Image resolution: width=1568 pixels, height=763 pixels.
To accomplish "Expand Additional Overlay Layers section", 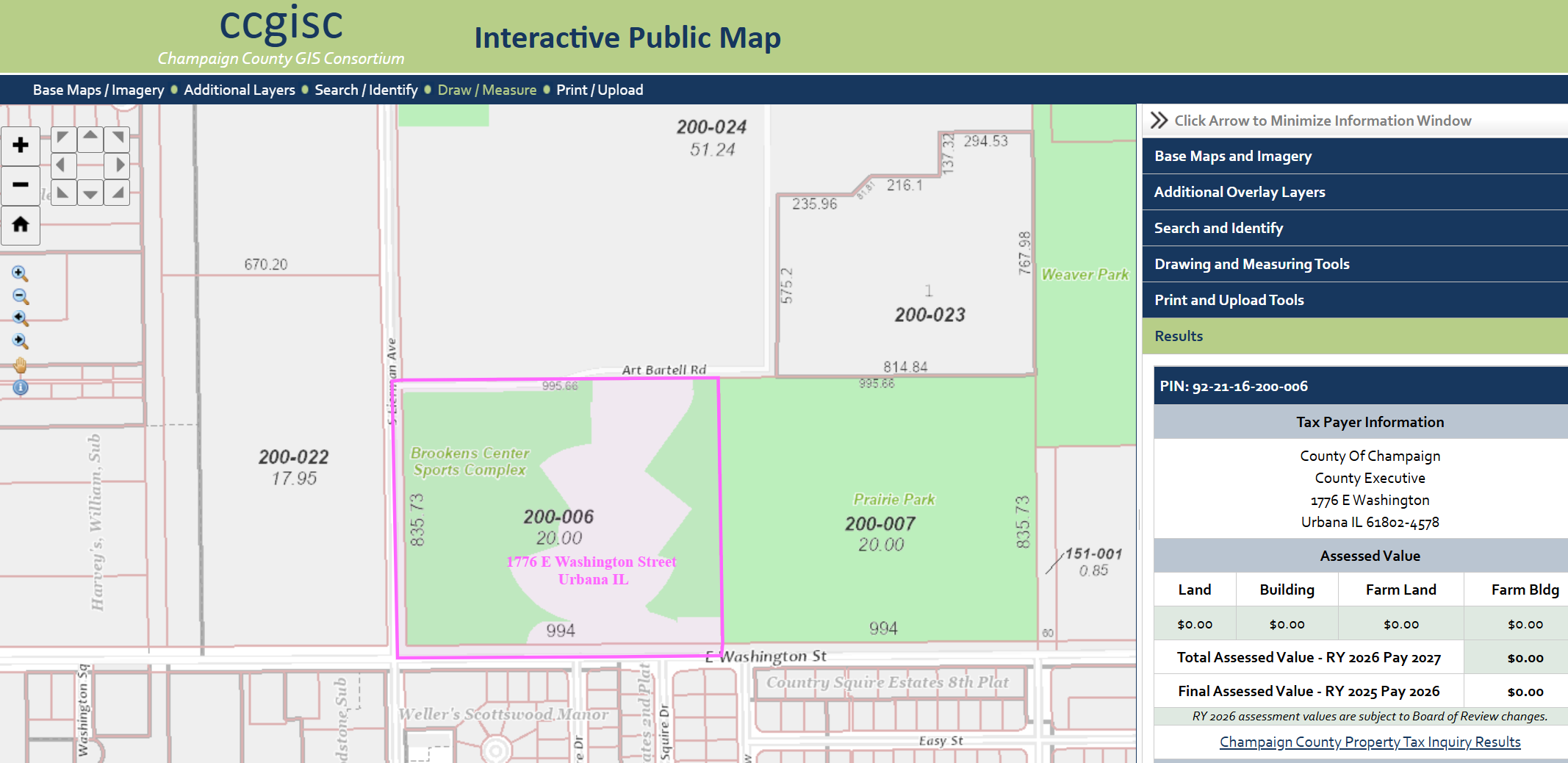I will (x=1239, y=192).
